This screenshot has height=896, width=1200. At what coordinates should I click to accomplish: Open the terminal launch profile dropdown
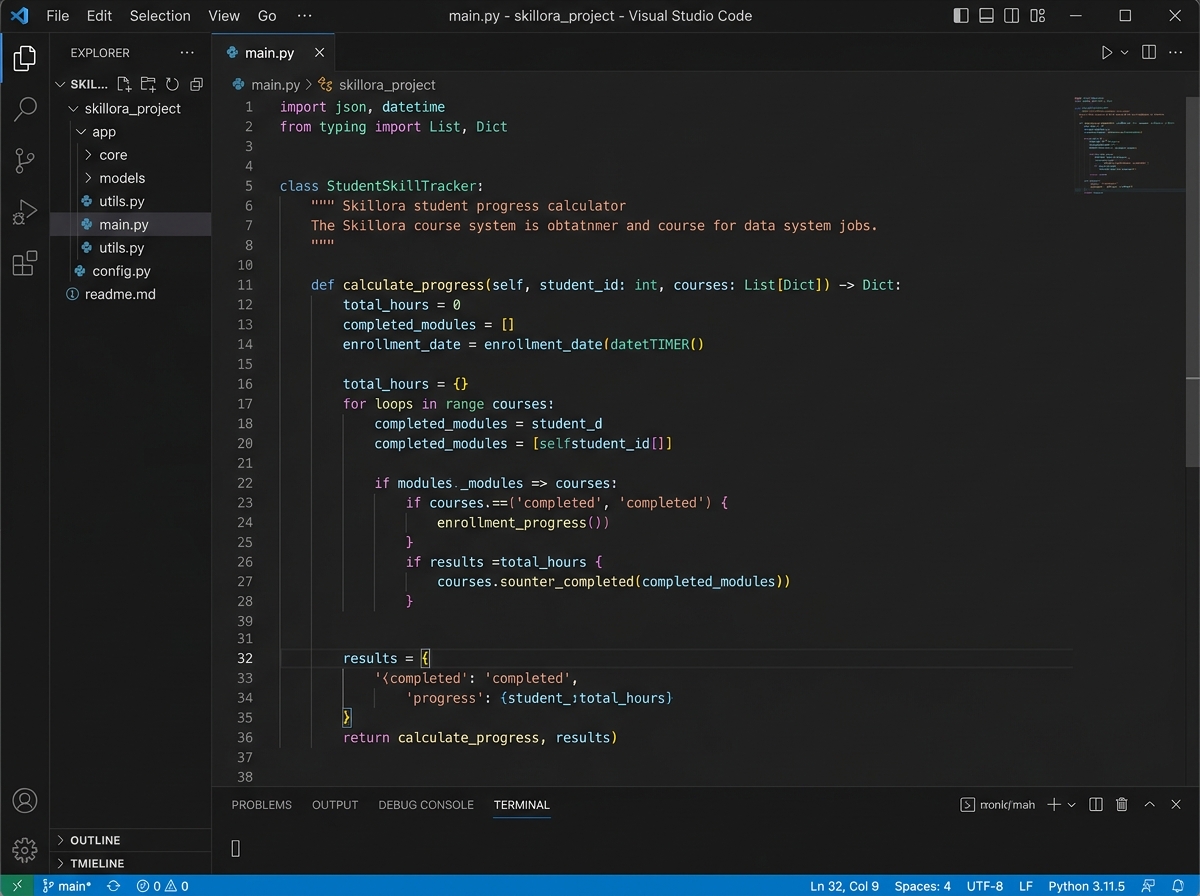point(1071,804)
